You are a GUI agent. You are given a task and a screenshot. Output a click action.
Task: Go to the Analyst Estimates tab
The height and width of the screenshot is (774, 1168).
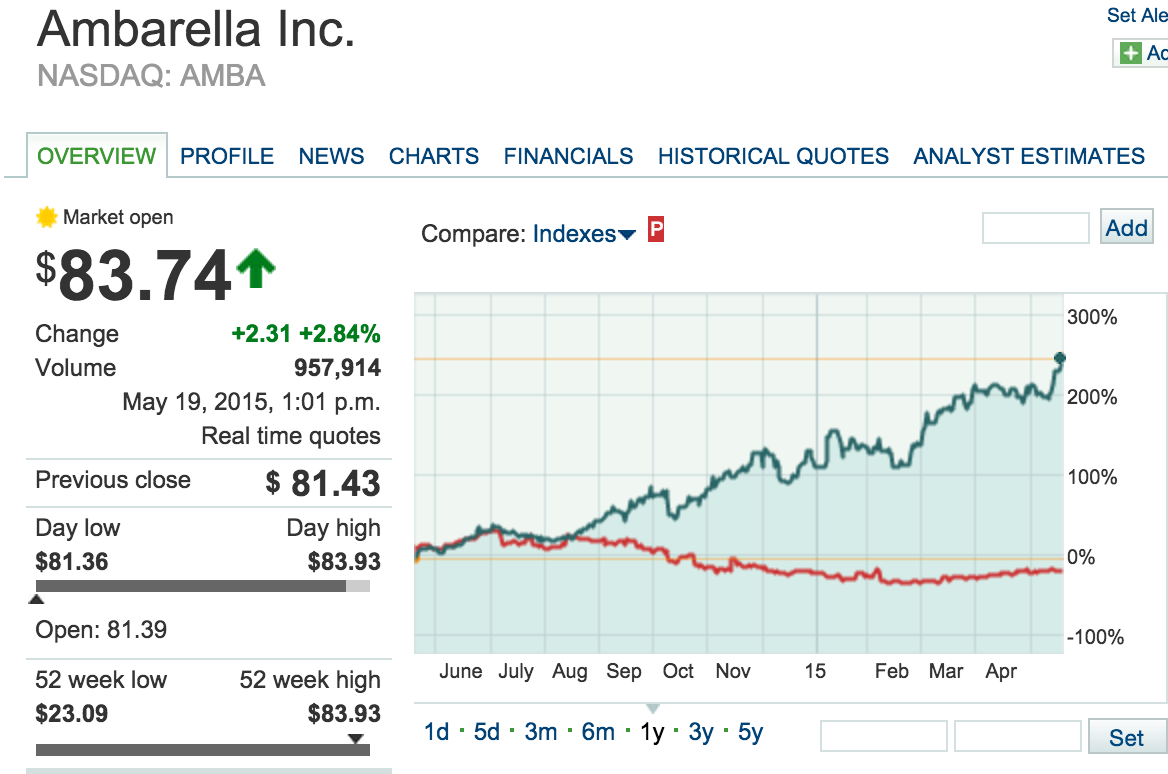click(x=1029, y=156)
